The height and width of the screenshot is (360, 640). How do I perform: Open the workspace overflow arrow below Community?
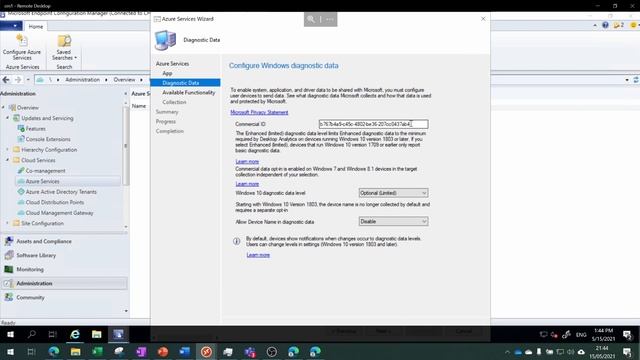pos(126,311)
